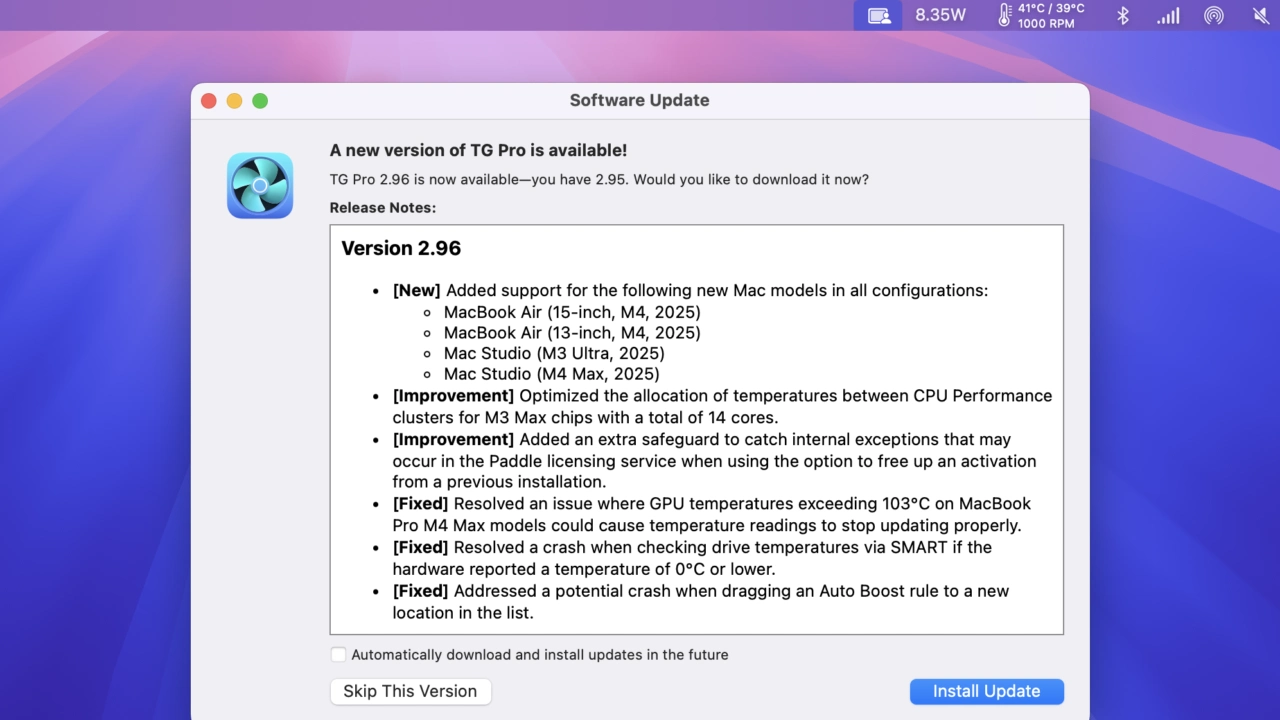This screenshot has height=720, width=1280.
Task: Open 41°C / 39°C 1000 RPM status item
Action: point(1051,15)
